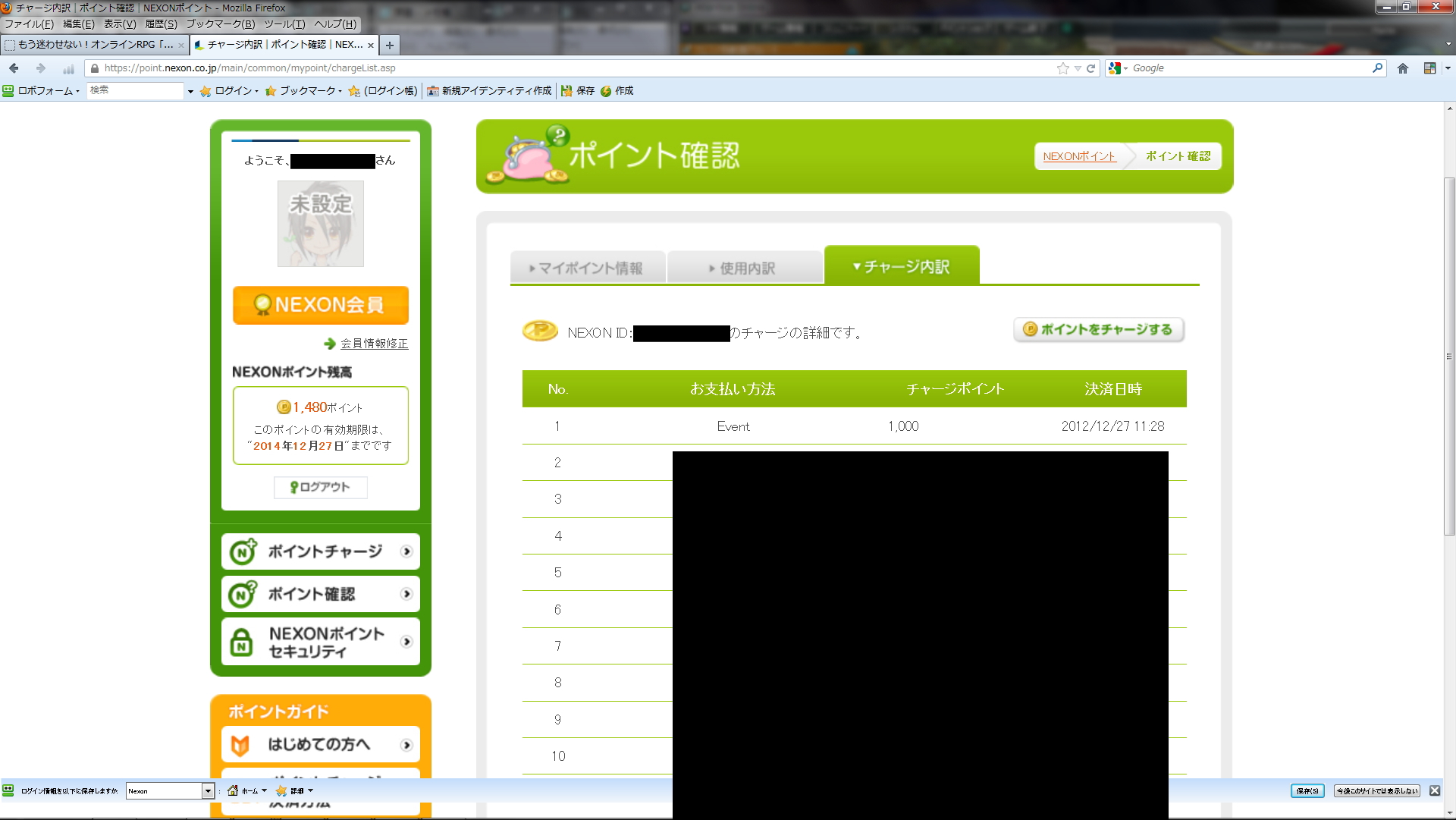Go back with the browser back arrow
The image size is (1456, 820).
click(14, 68)
